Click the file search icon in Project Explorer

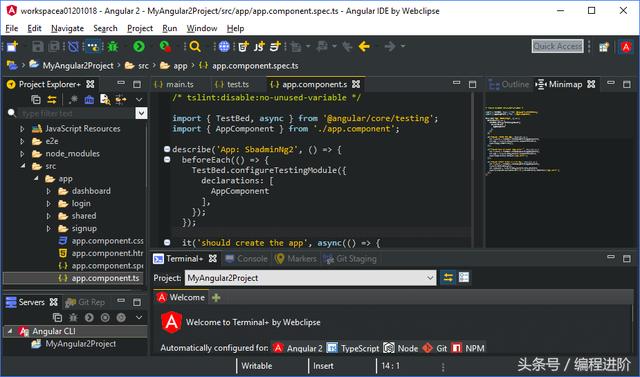105,99
